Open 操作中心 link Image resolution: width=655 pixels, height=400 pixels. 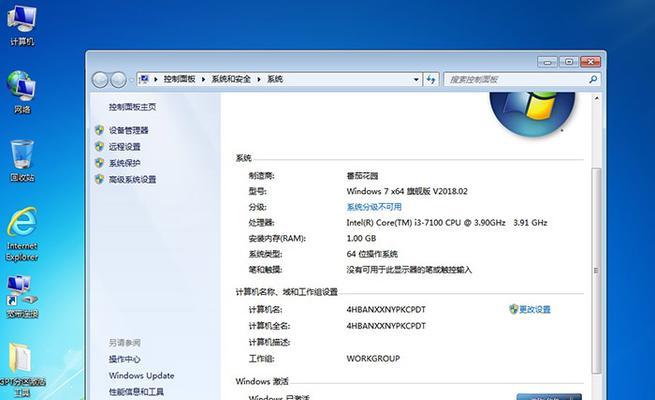(124, 359)
